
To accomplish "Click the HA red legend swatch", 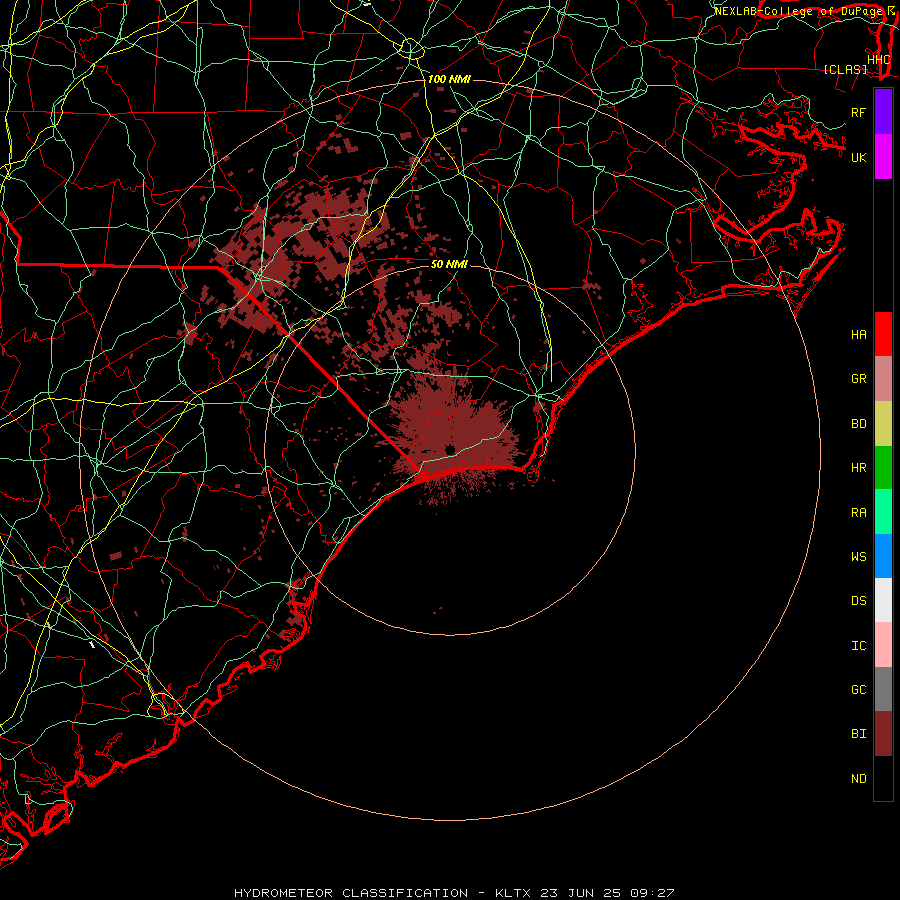I will click(883, 334).
